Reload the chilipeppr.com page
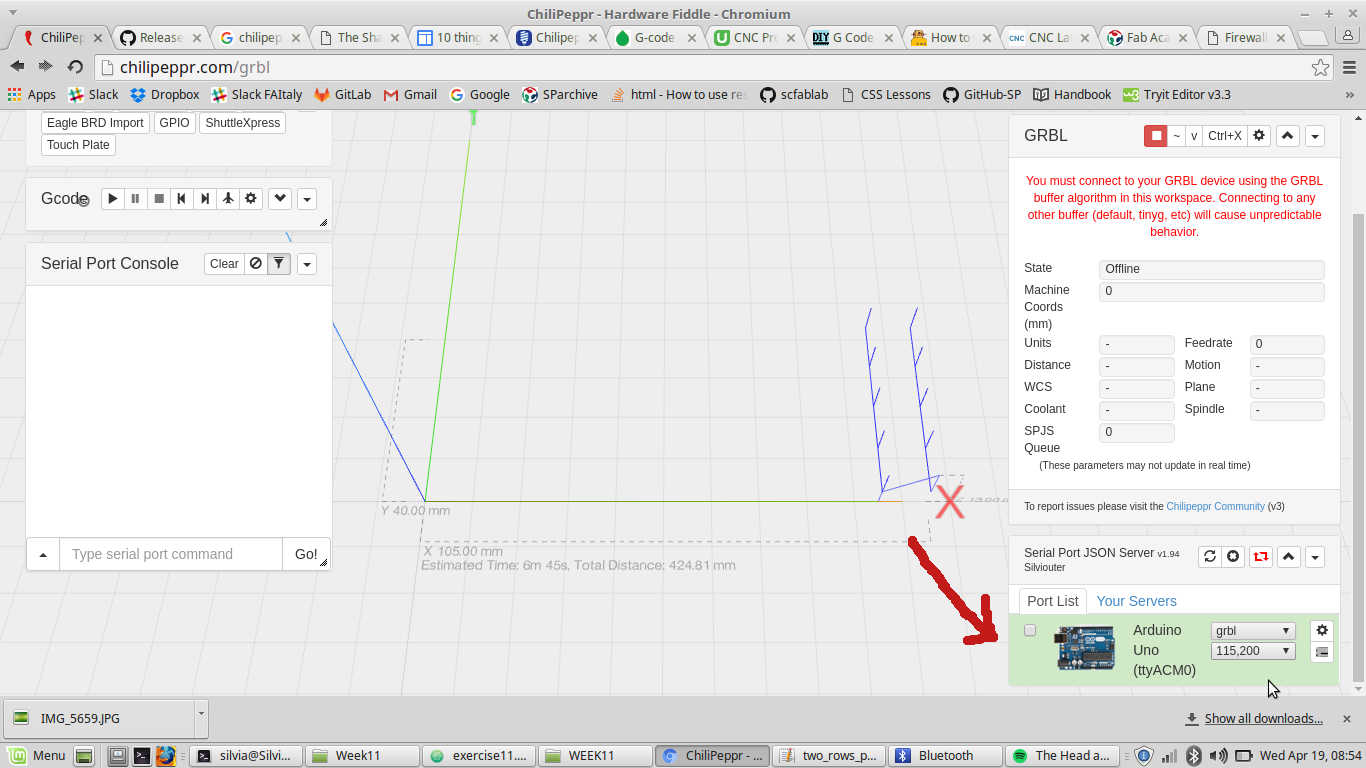The image size is (1366, 768). click(75, 67)
